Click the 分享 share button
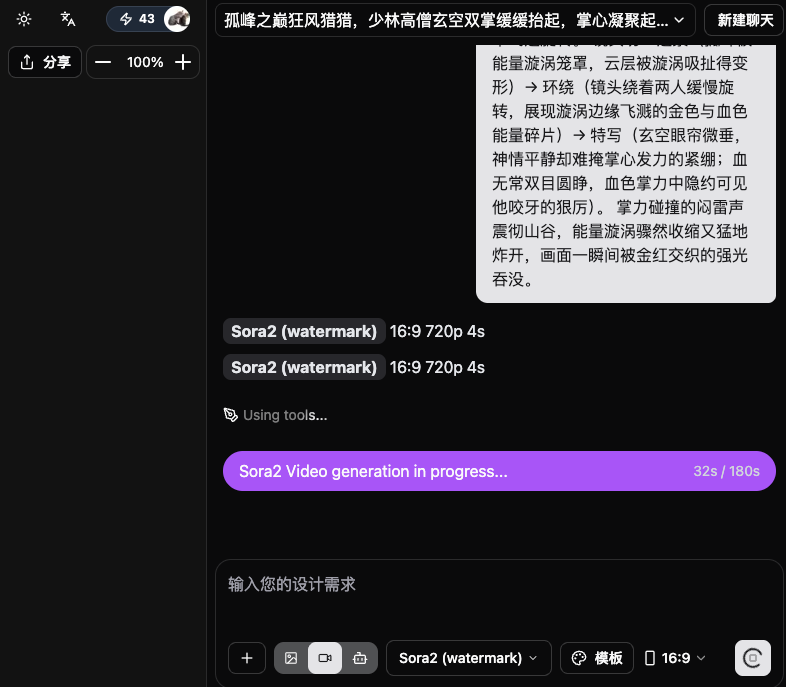The image size is (786, 687). 45,62
